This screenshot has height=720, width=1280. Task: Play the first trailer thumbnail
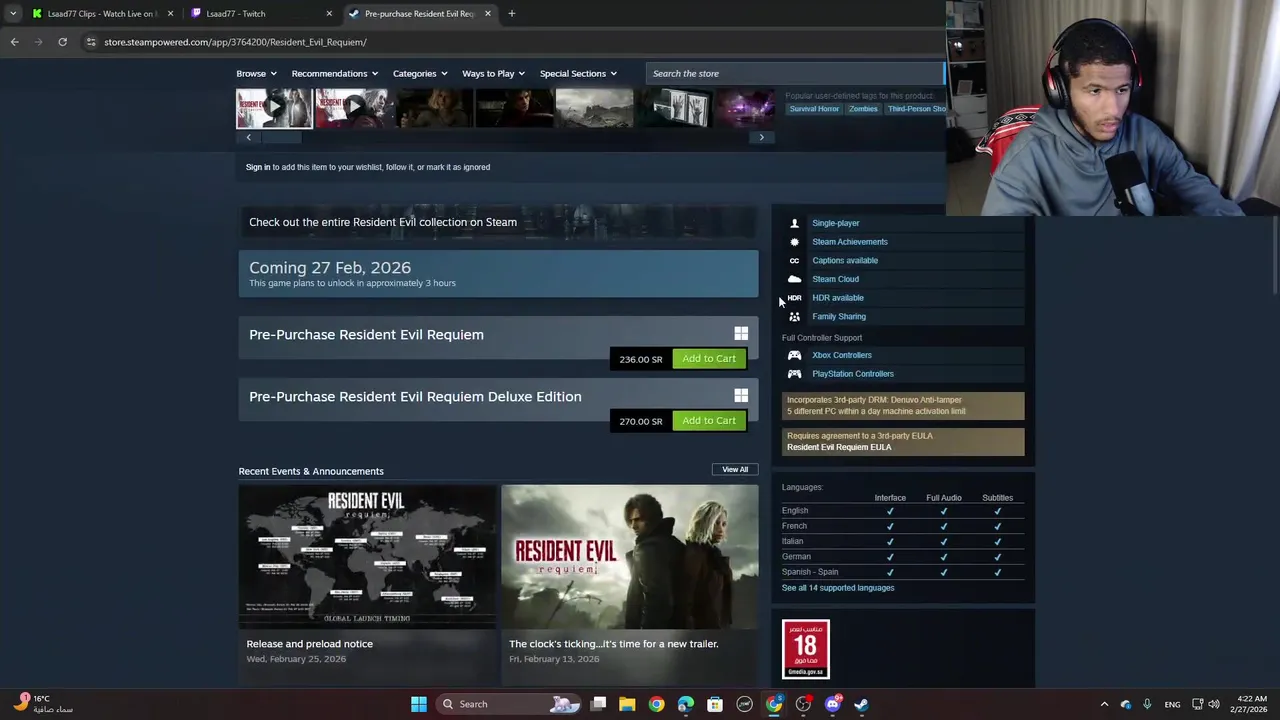pos(274,108)
